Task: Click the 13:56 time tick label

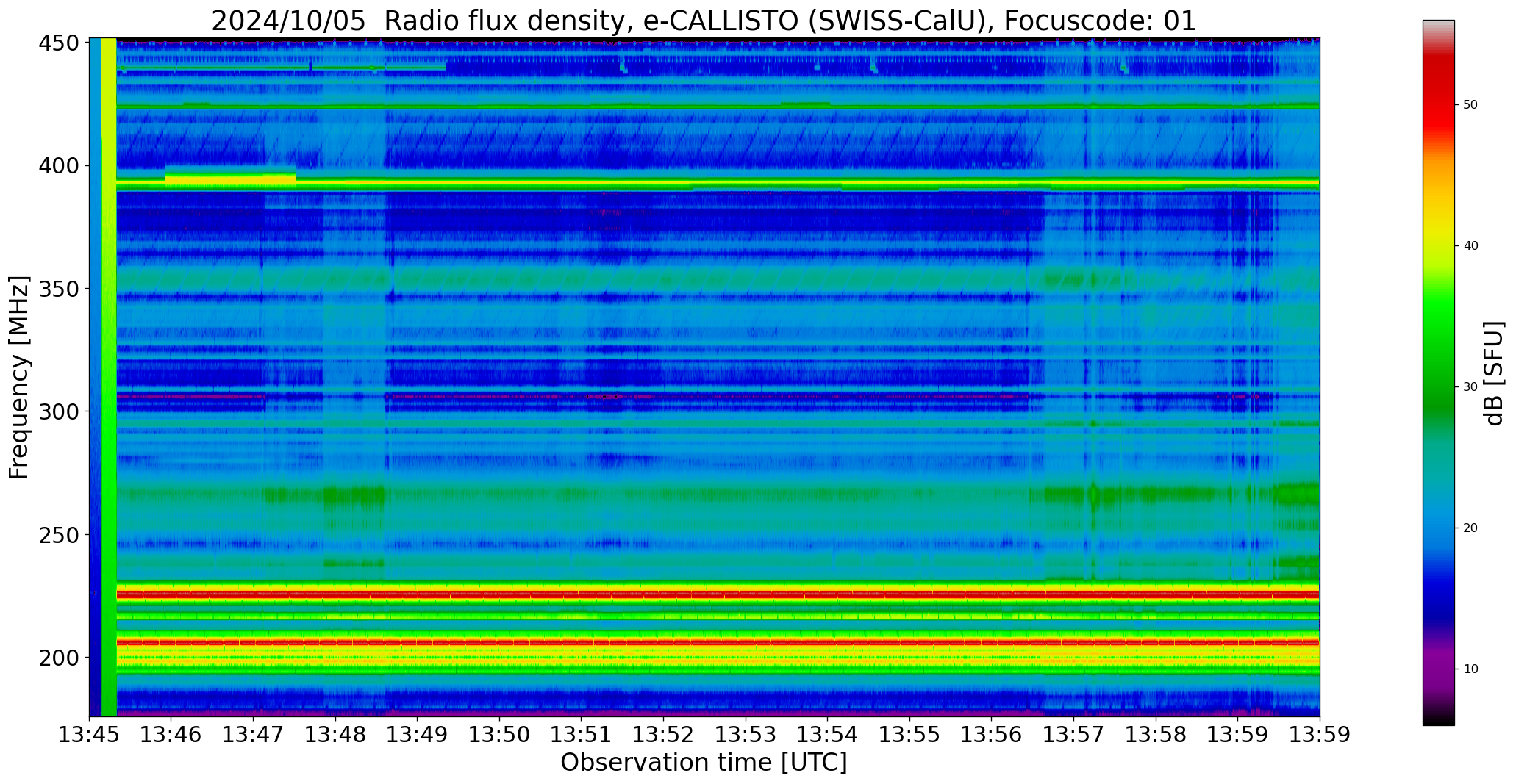Action: 992,735
